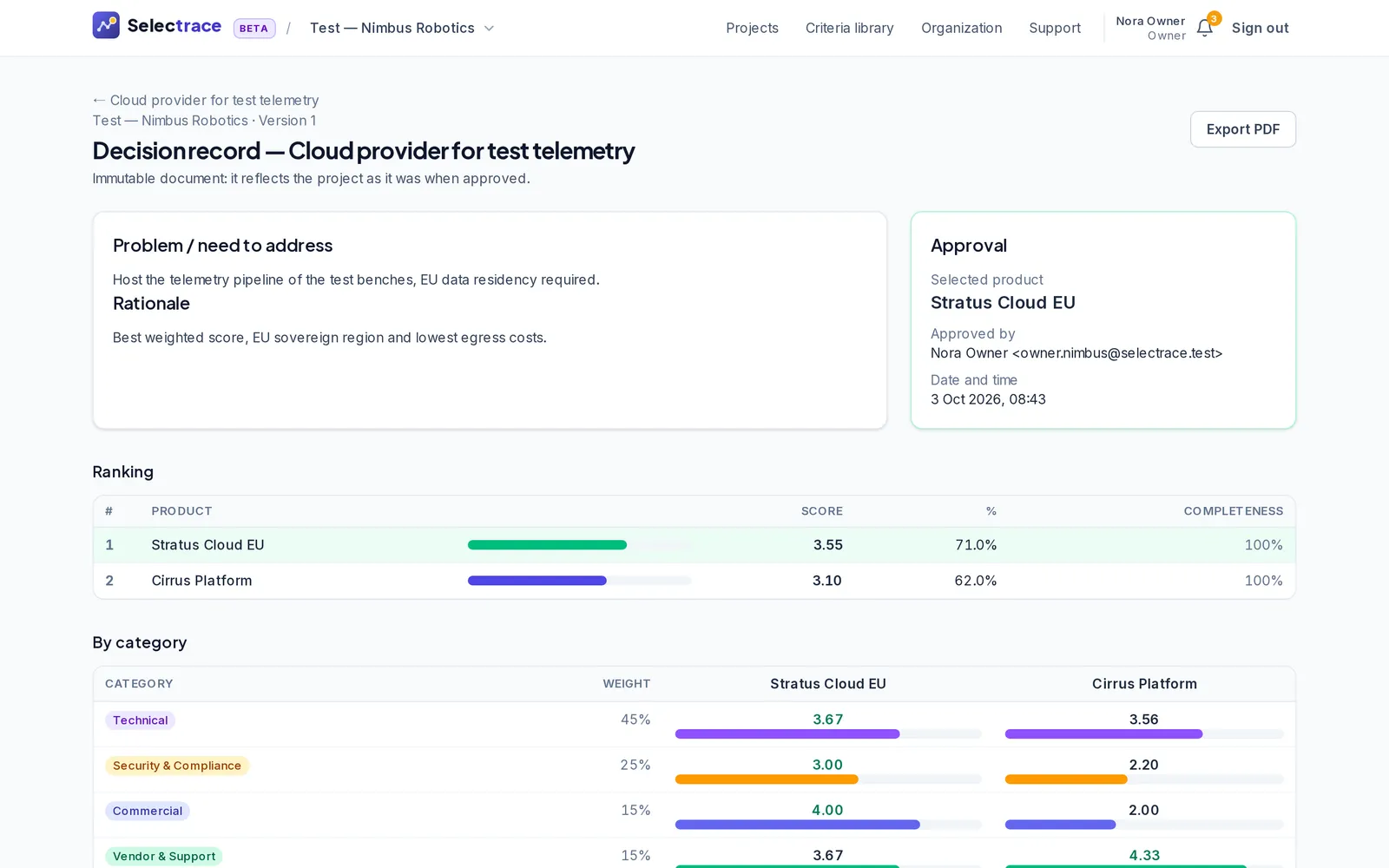Click Cirrus Platform score progress bar in Ranking
Screen dimensions: 1389x868
[579, 581]
